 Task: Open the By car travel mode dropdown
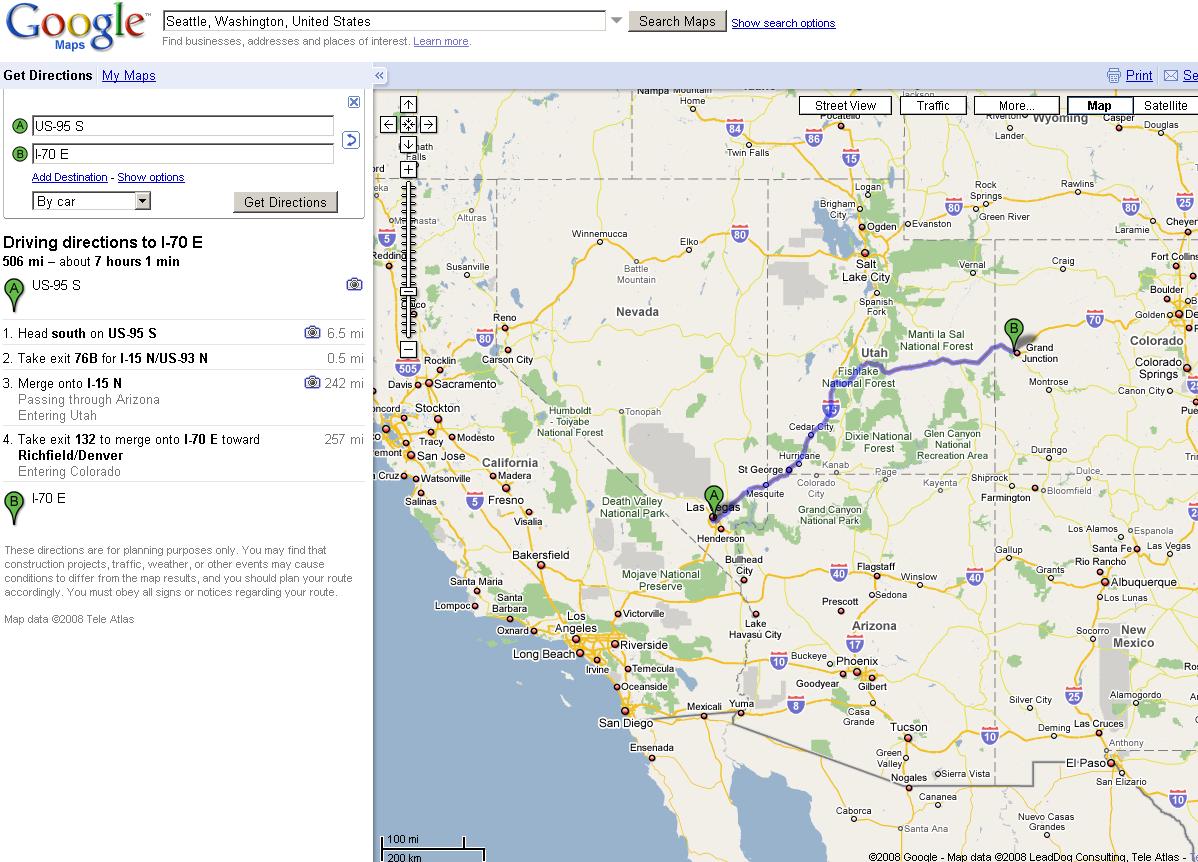click(x=142, y=201)
